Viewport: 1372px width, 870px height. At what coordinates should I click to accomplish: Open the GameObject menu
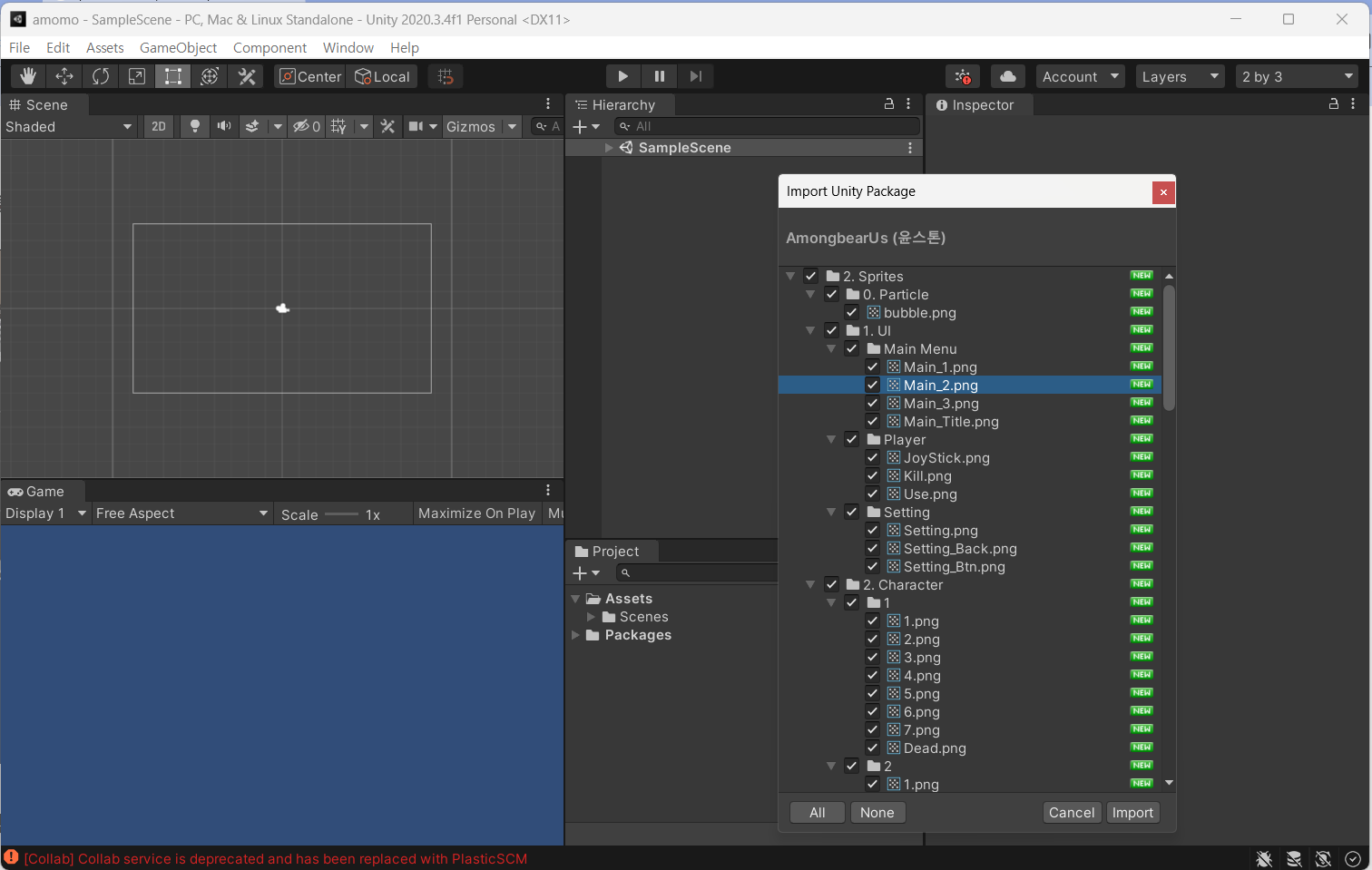[x=178, y=47]
